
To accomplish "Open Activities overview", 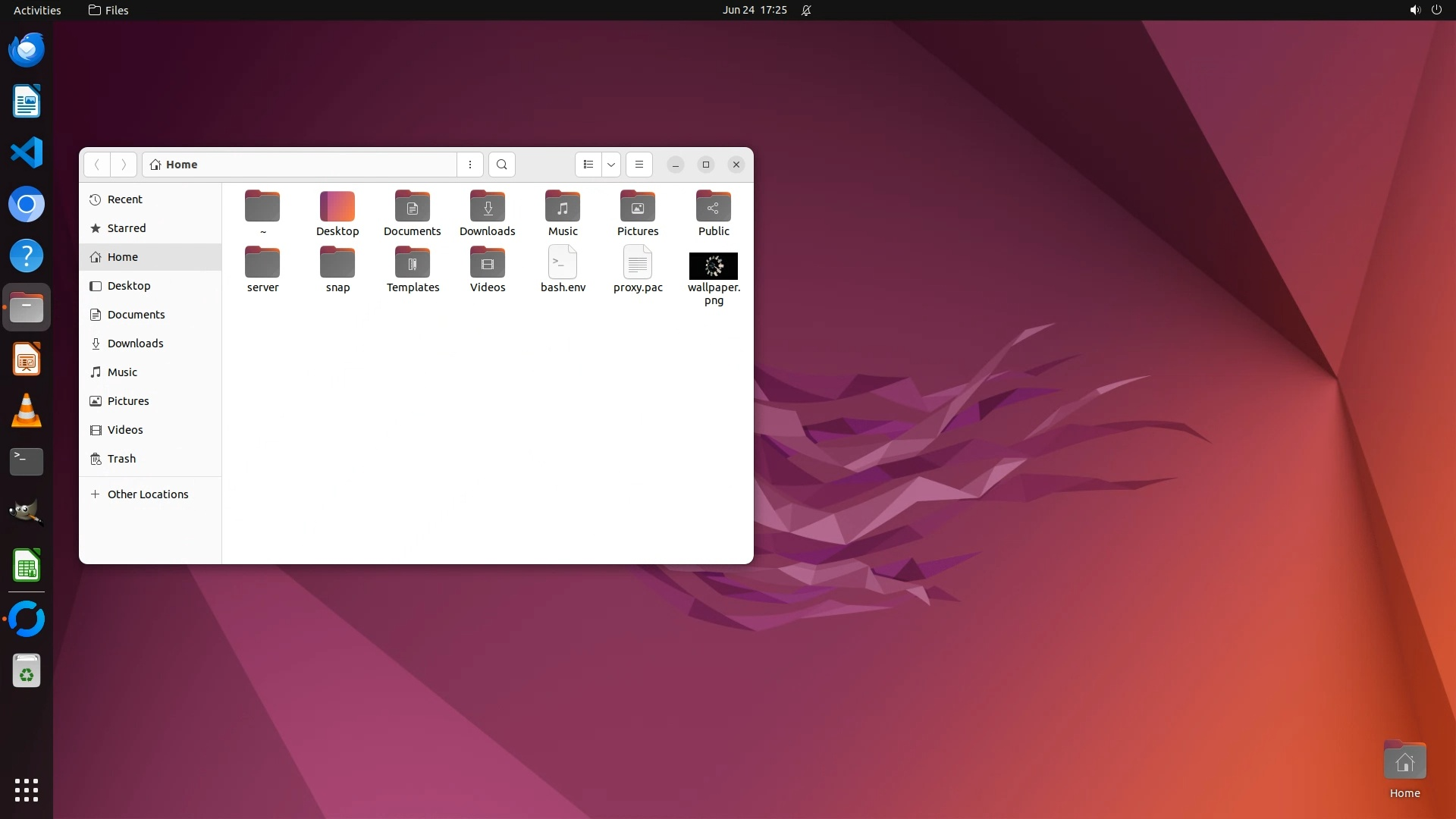I will (37, 10).
